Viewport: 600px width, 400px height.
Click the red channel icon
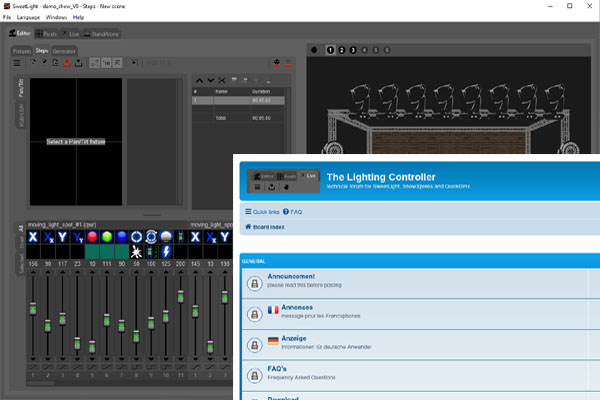click(x=92, y=237)
